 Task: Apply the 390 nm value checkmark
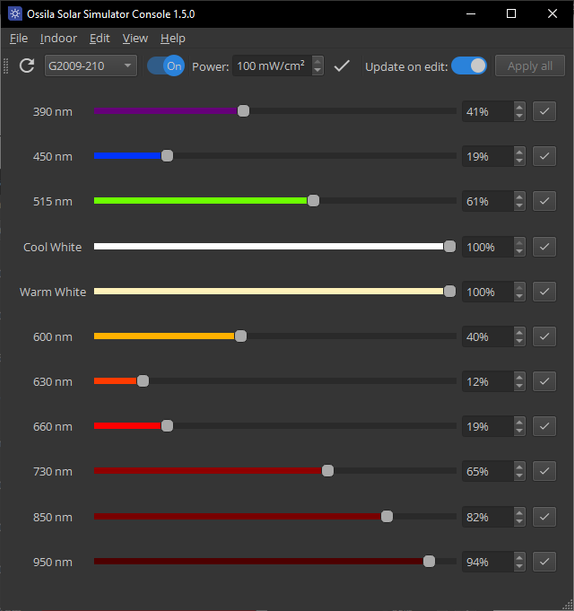click(x=544, y=111)
